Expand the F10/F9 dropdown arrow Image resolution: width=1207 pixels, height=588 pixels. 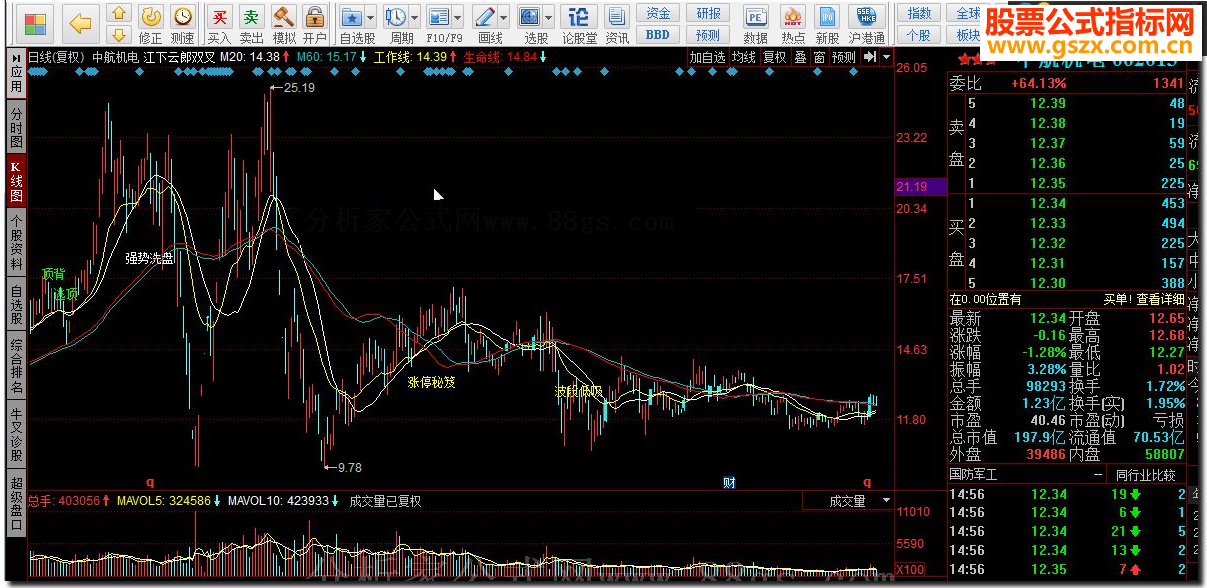tap(457, 18)
